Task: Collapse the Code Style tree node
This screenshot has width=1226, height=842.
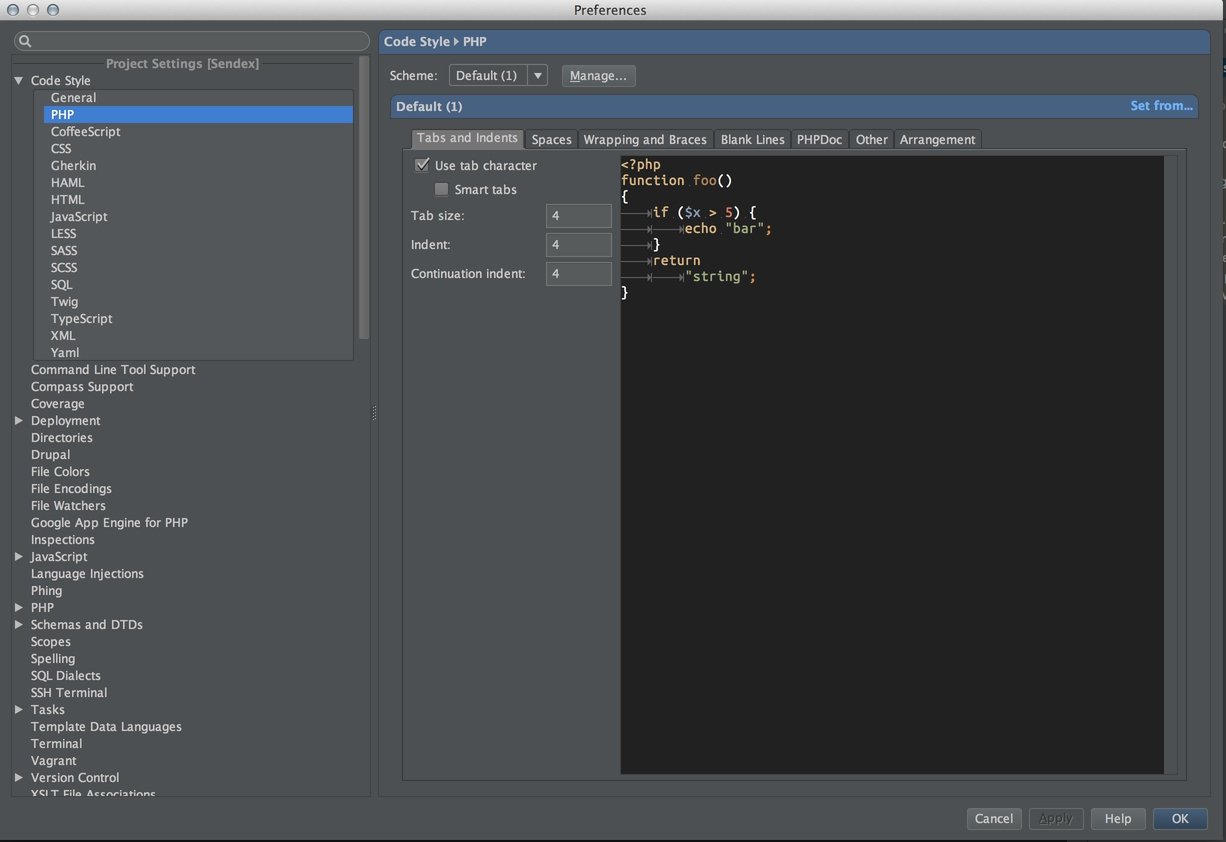Action: coord(19,81)
